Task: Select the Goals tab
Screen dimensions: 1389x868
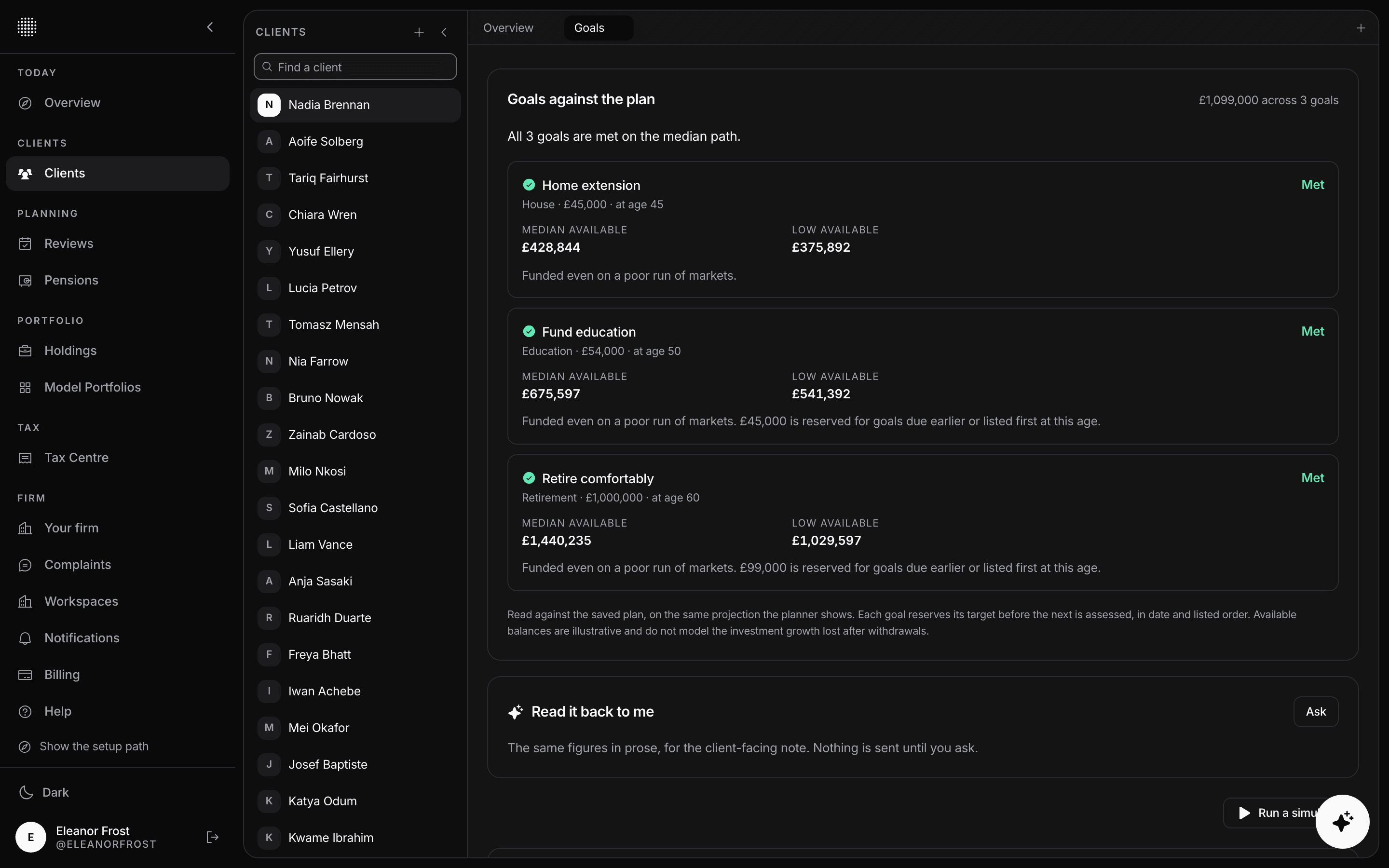Action: click(598, 27)
